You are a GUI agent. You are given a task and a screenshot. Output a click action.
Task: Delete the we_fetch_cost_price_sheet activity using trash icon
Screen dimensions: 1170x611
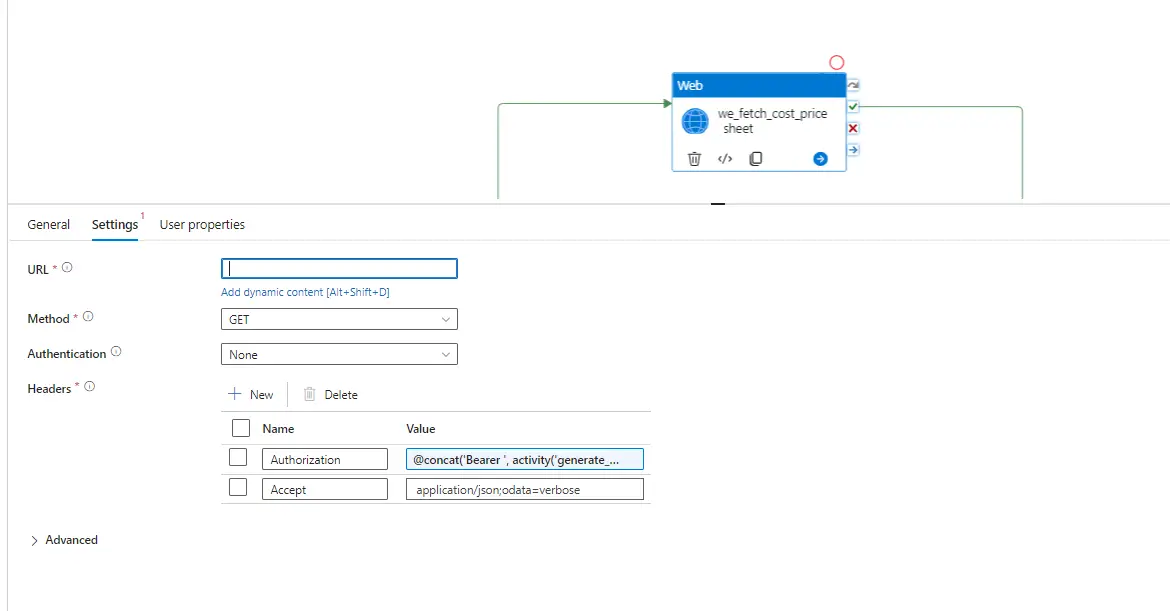point(694,157)
